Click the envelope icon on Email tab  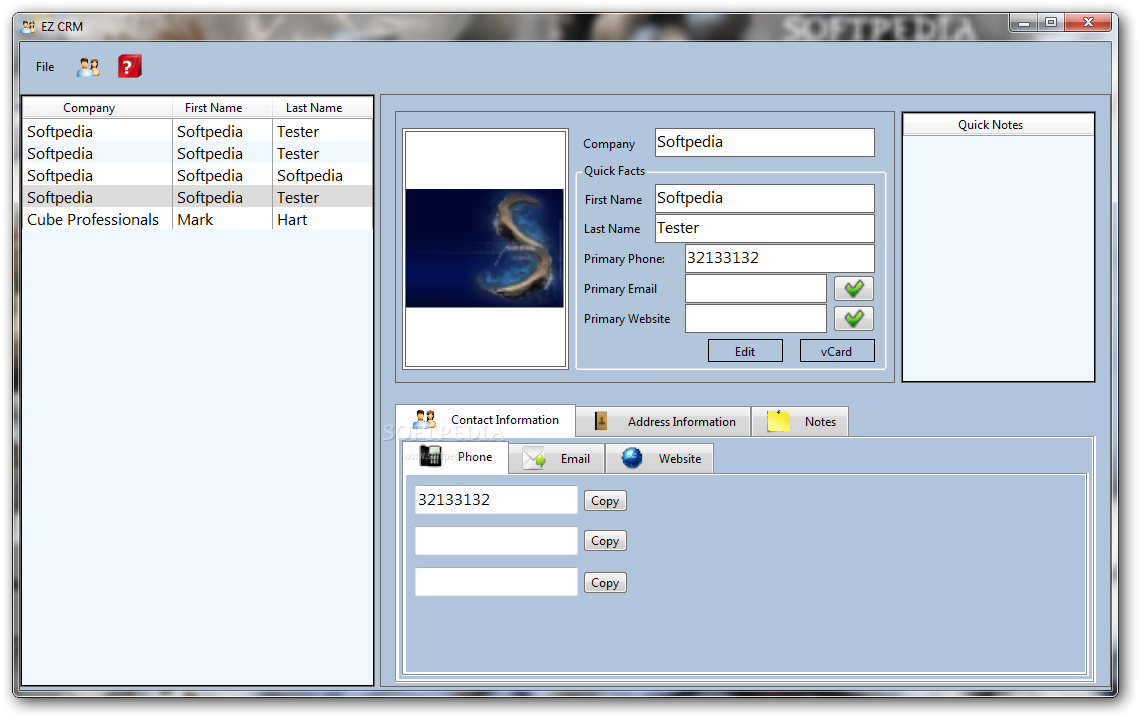tap(535, 458)
